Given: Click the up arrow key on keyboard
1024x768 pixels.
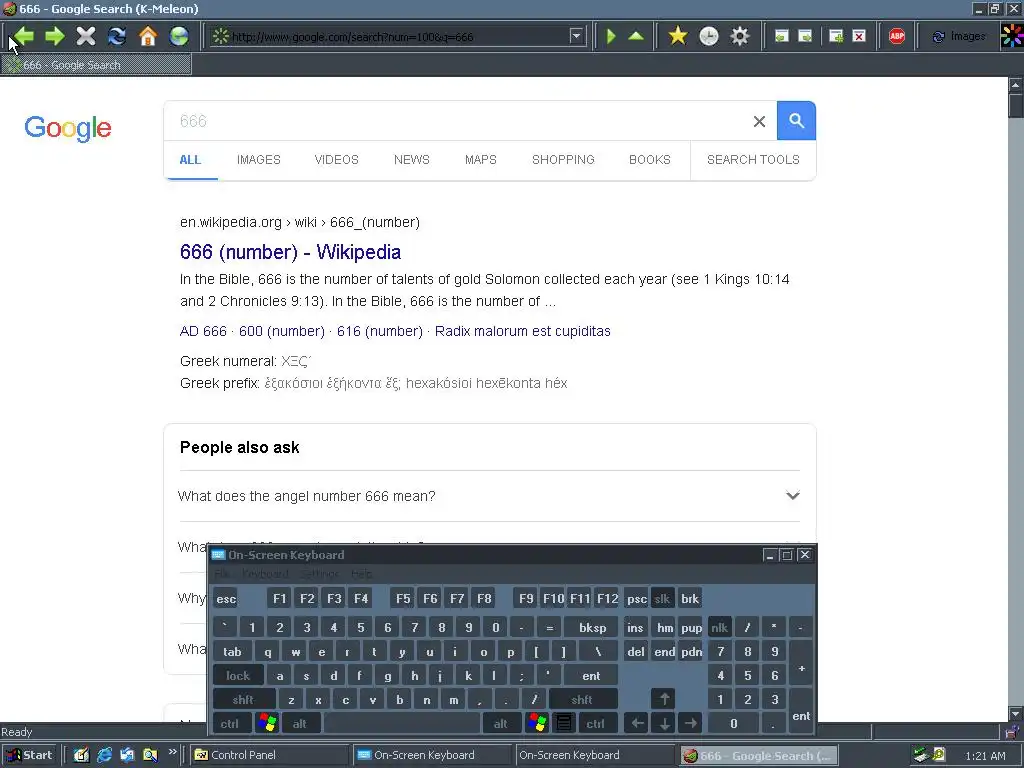Looking at the screenshot, I should coord(664,699).
